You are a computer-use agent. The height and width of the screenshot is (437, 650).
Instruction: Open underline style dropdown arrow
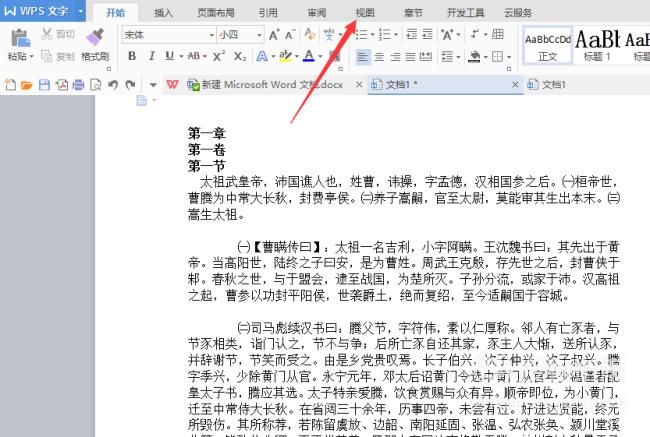pyautogui.click(x=181, y=56)
